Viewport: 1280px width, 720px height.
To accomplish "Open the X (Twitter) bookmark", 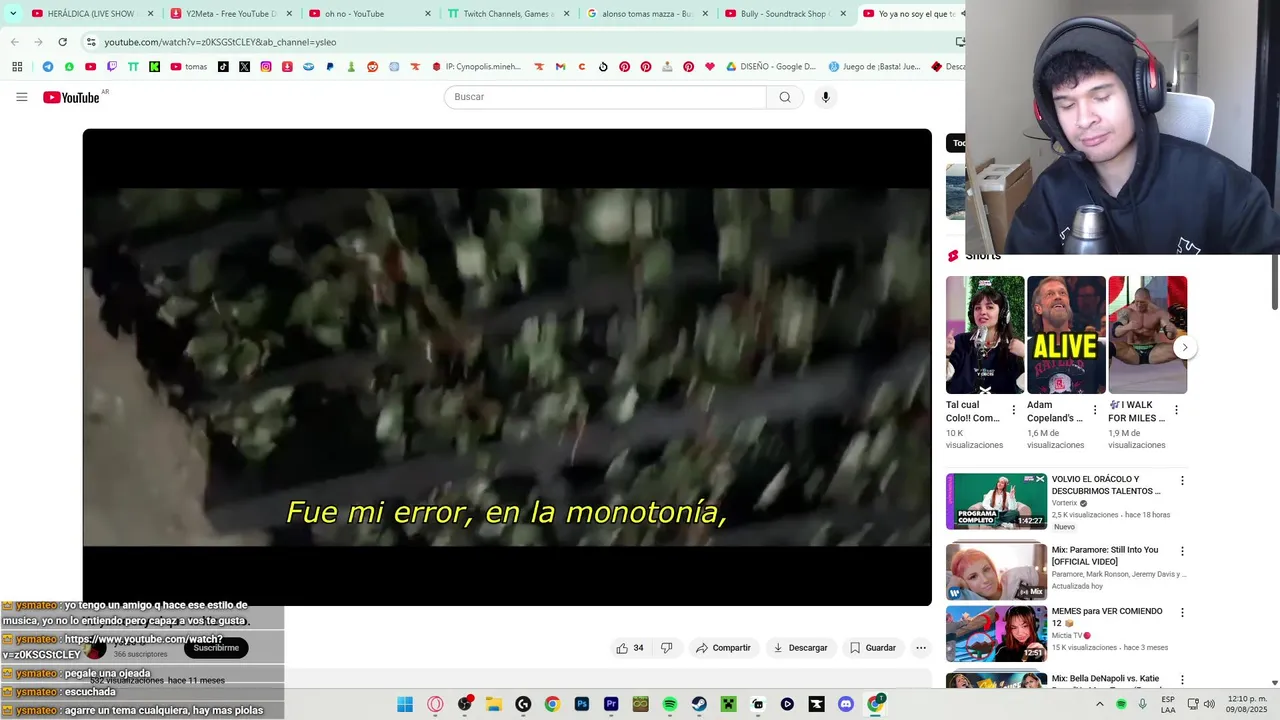I will 244,67.
